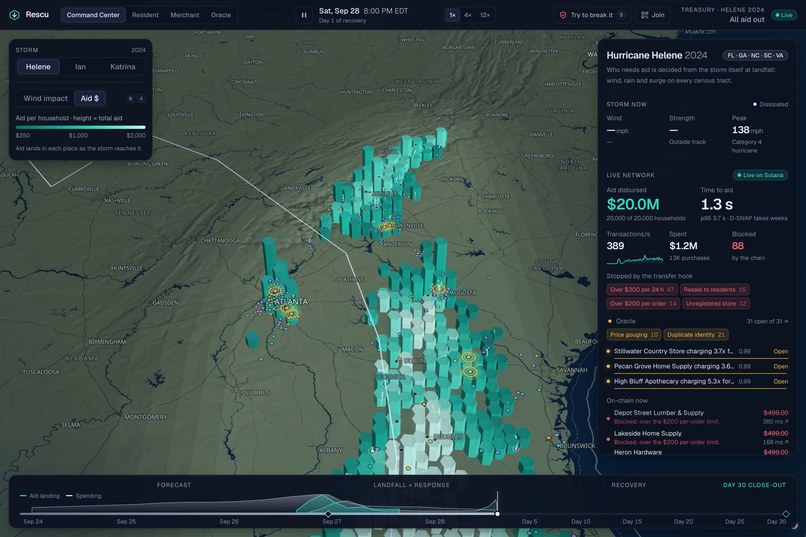Jump to the landfall diamond marker on Sep 27

pos(328,513)
